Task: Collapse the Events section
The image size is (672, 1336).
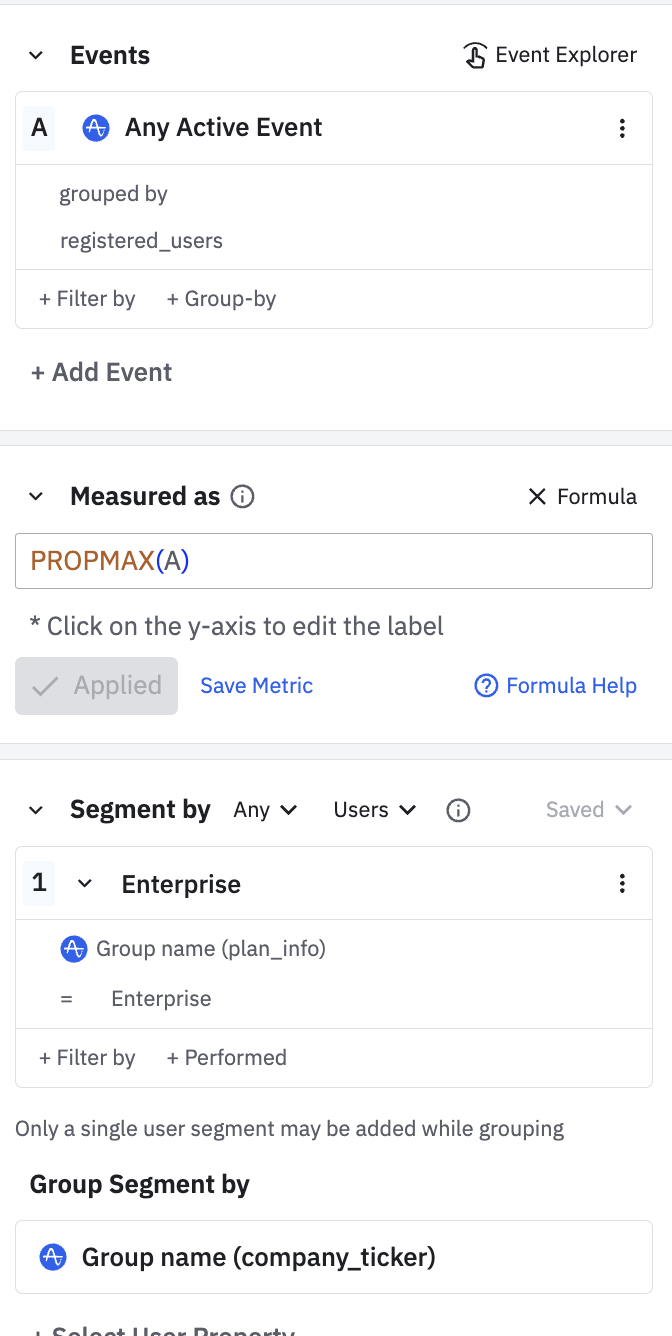Action: click(x=36, y=56)
